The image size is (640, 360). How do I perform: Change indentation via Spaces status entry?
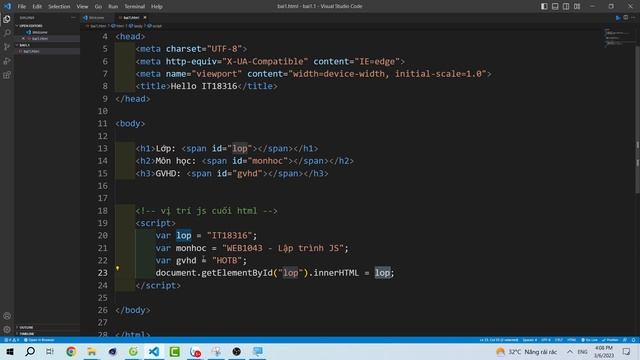pyautogui.click(x=530, y=340)
